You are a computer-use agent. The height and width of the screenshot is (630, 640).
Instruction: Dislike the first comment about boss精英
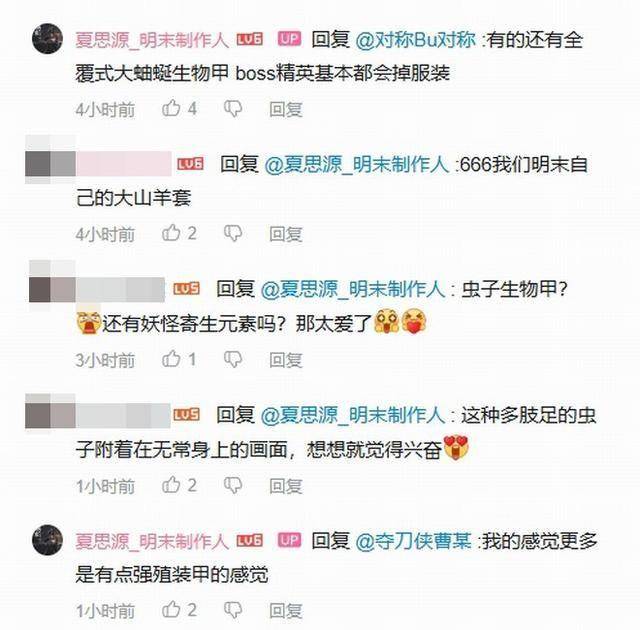click(233, 109)
